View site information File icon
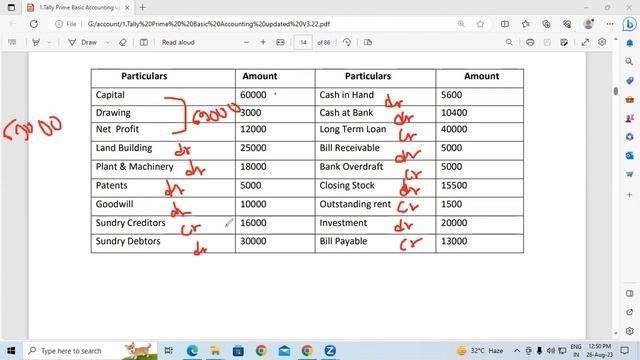 tap(66, 24)
